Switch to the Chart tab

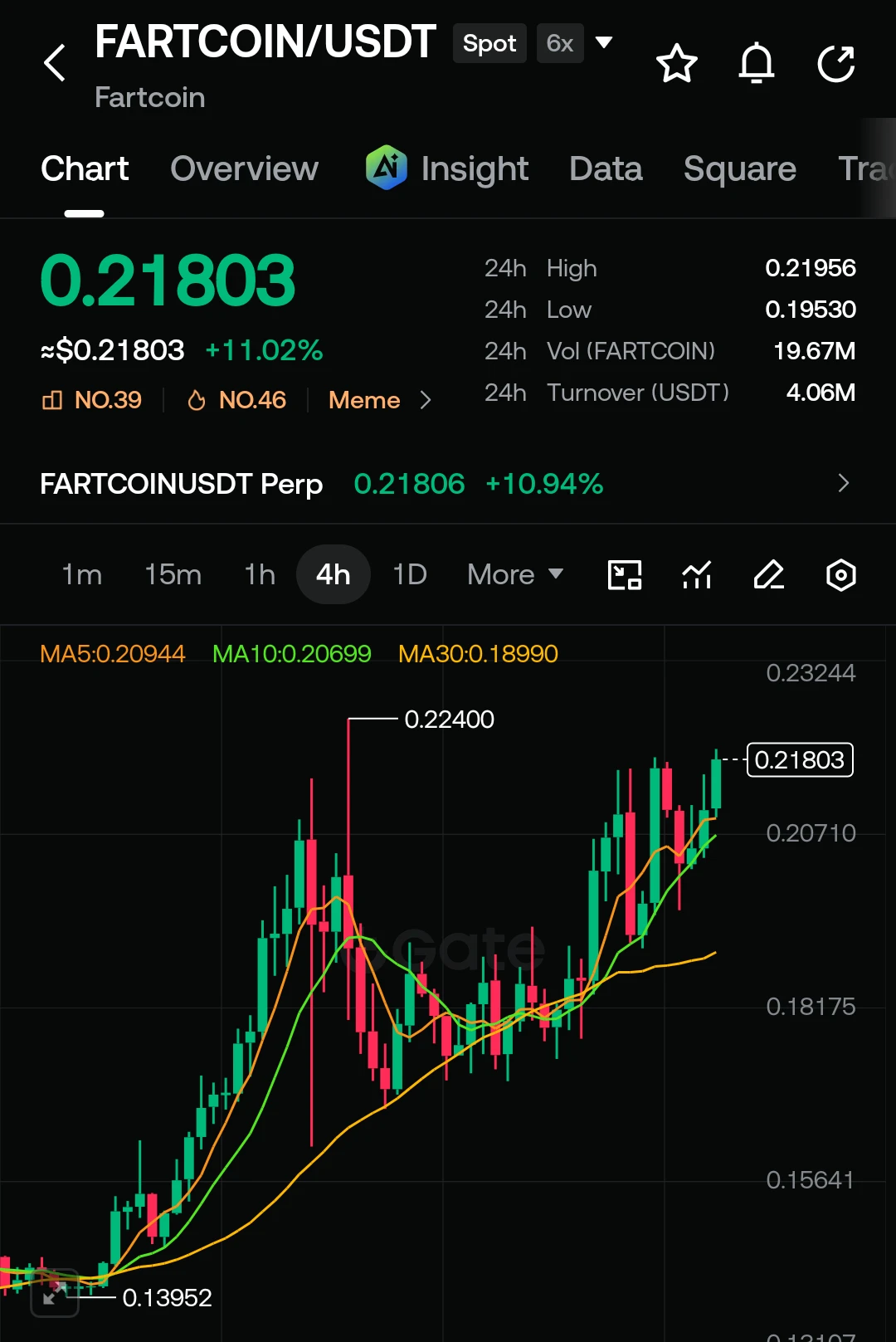point(85,169)
